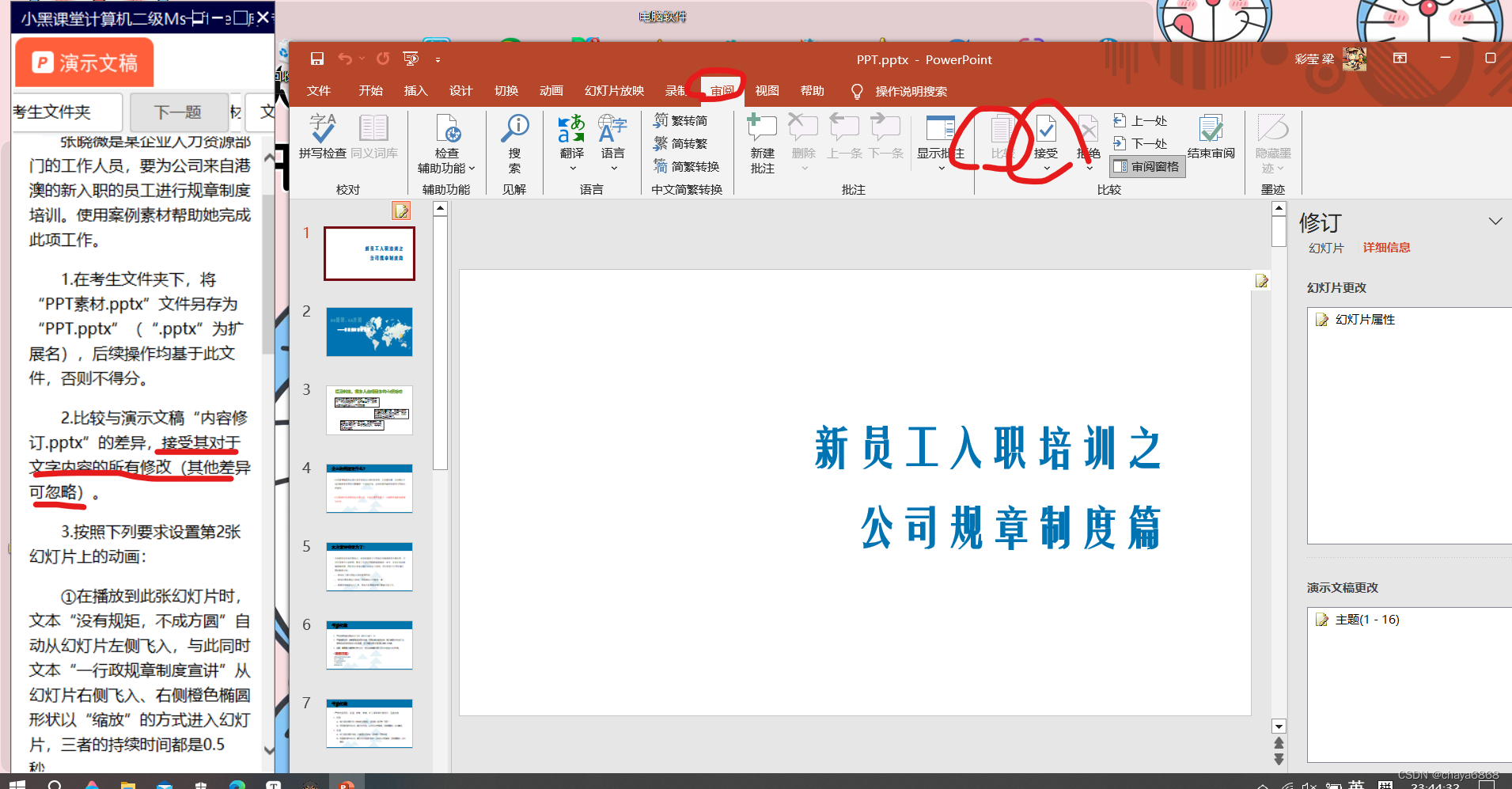The width and height of the screenshot is (1512, 789).
Task: Convert with 繁转简
Action: point(680,120)
